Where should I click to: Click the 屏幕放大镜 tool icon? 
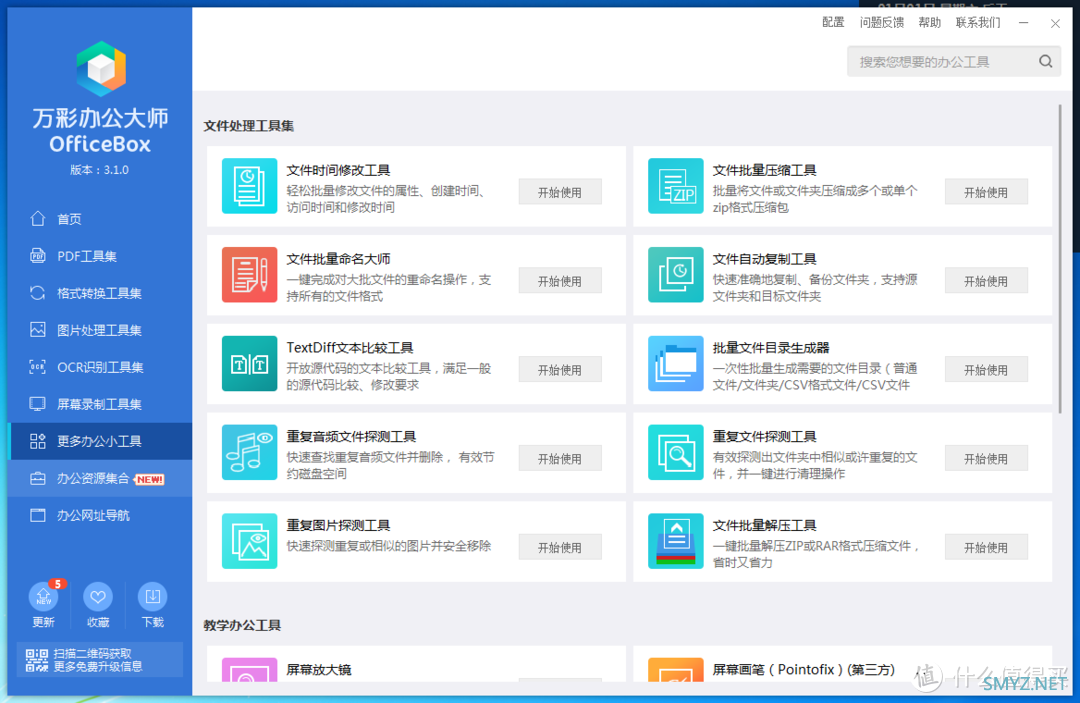[249, 670]
